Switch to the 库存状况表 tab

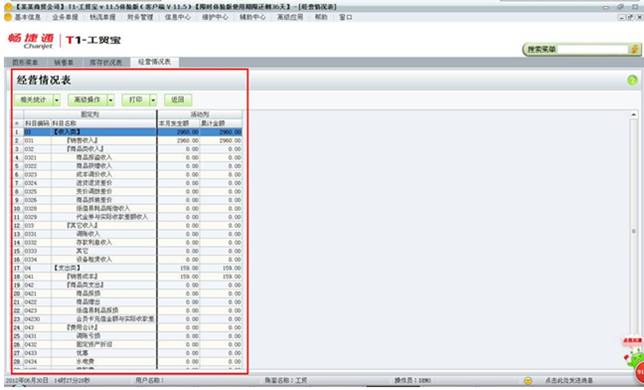click(106, 62)
